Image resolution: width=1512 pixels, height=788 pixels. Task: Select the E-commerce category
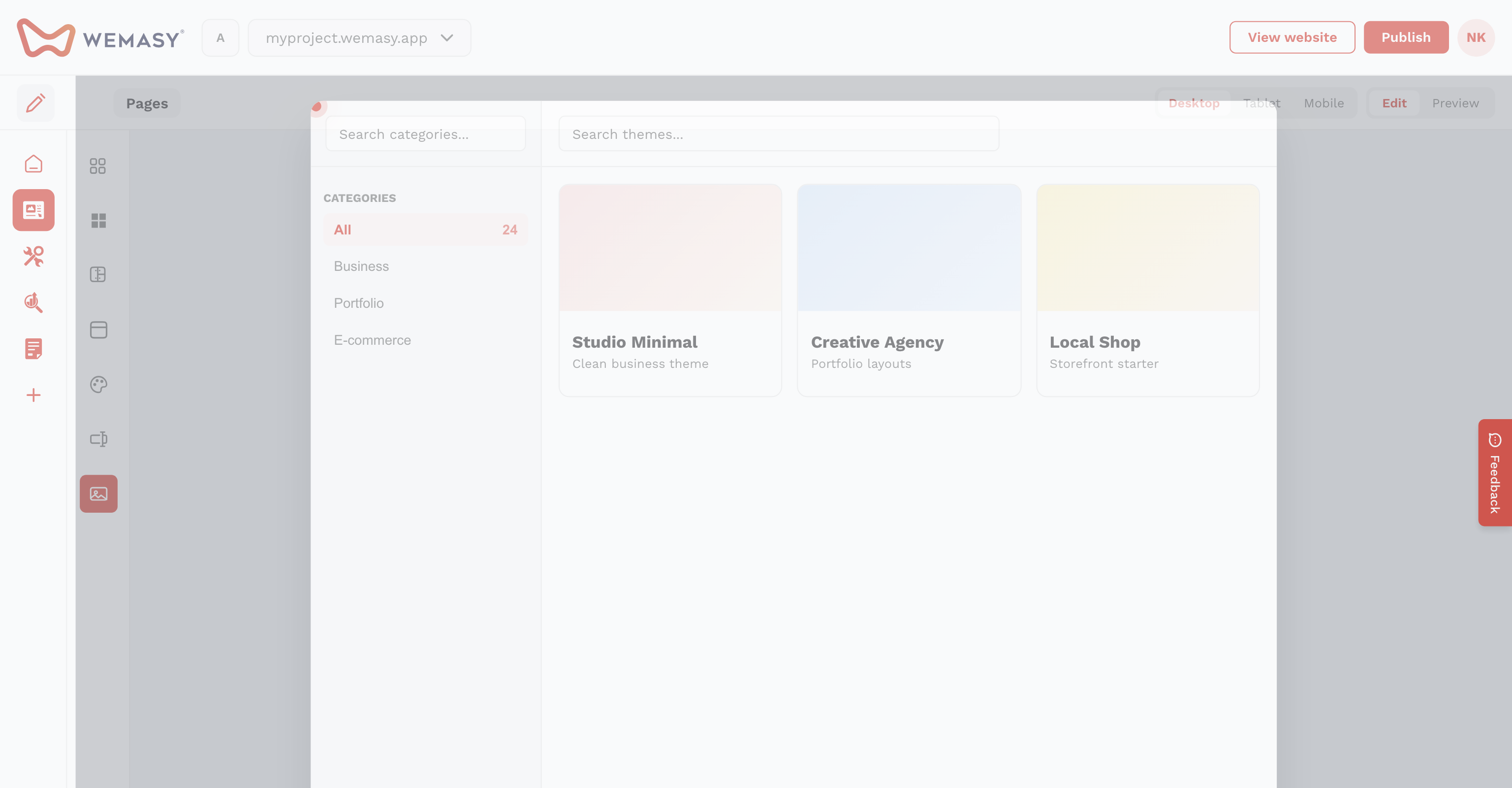pyautogui.click(x=426, y=340)
